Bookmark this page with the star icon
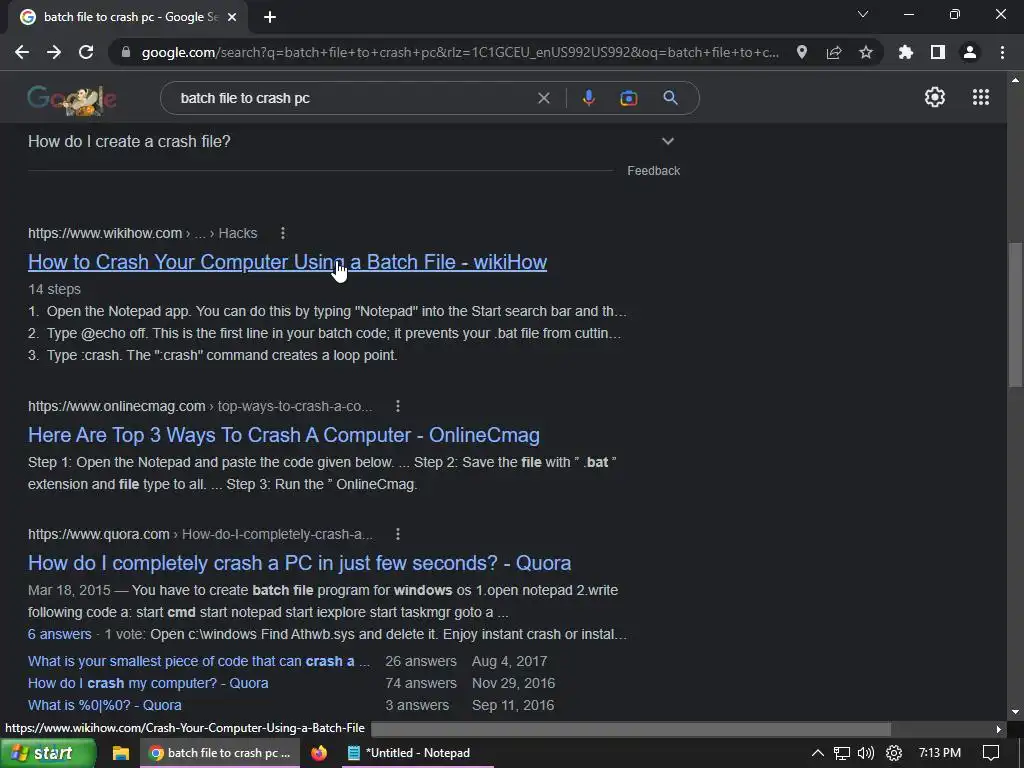The height and width of the screenshot is (768, 1024). point(866,52)
